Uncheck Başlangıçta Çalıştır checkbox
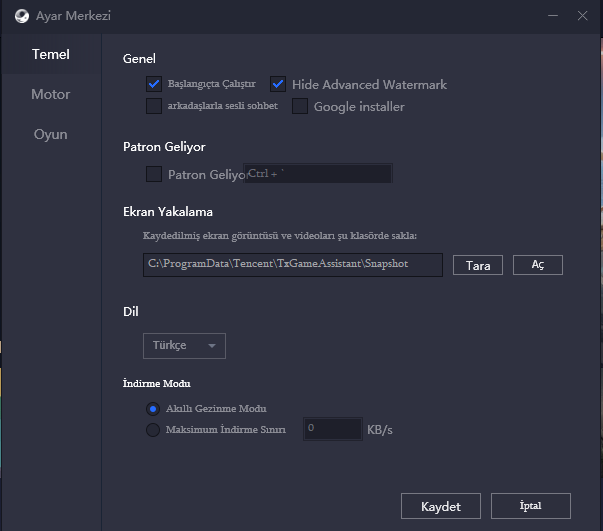 pos(154,84)
